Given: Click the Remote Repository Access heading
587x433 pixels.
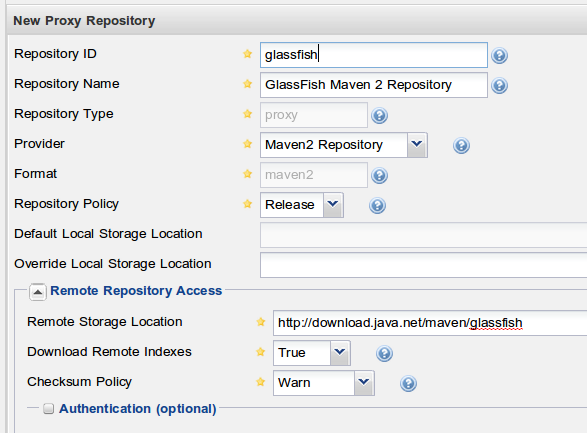Looking at the screenshot, I should pos(136,291).
